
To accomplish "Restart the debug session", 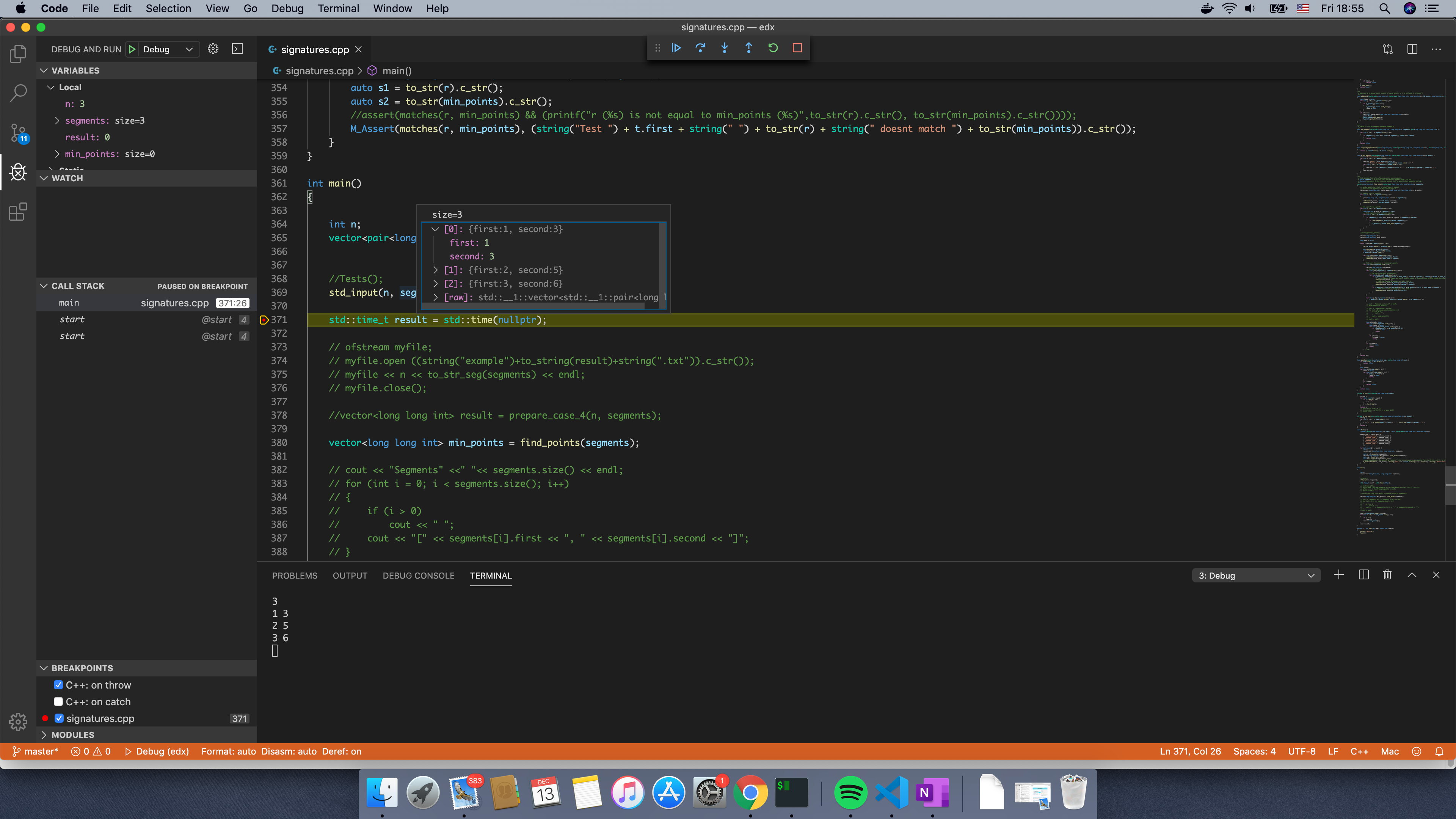I will click(773, 48).
